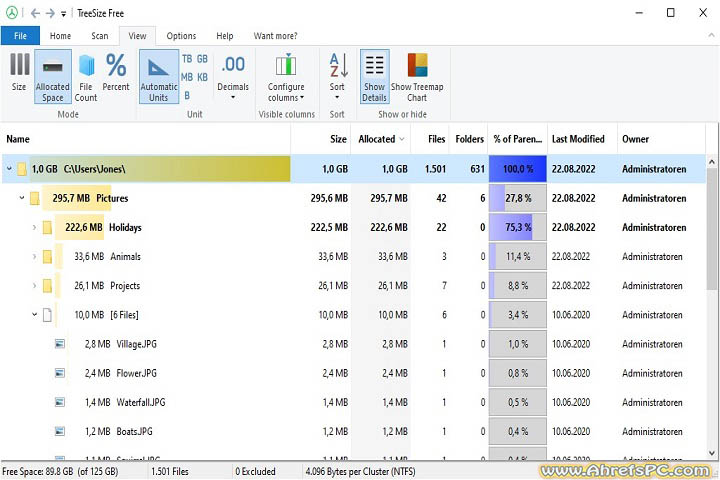Screen dimensions: 720x480
Task: Click '0 Excluded' in the status bar
Action: click(255, 472)
